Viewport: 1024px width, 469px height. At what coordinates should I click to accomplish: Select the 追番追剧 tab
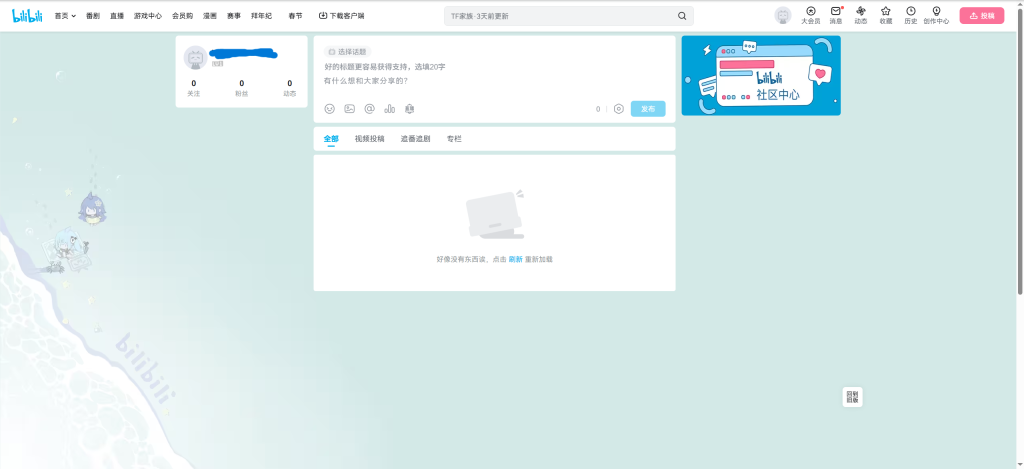click(415, 139)
